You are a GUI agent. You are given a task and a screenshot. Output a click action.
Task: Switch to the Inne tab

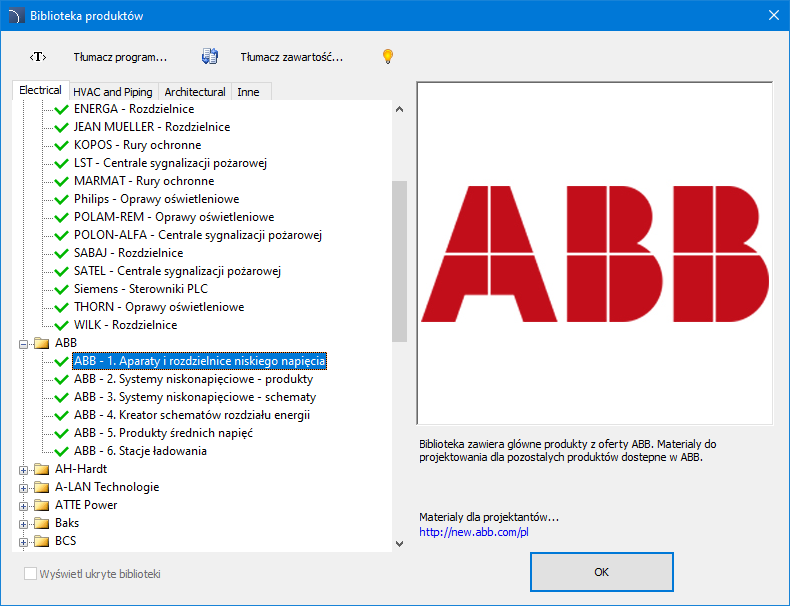pos(248,92)
